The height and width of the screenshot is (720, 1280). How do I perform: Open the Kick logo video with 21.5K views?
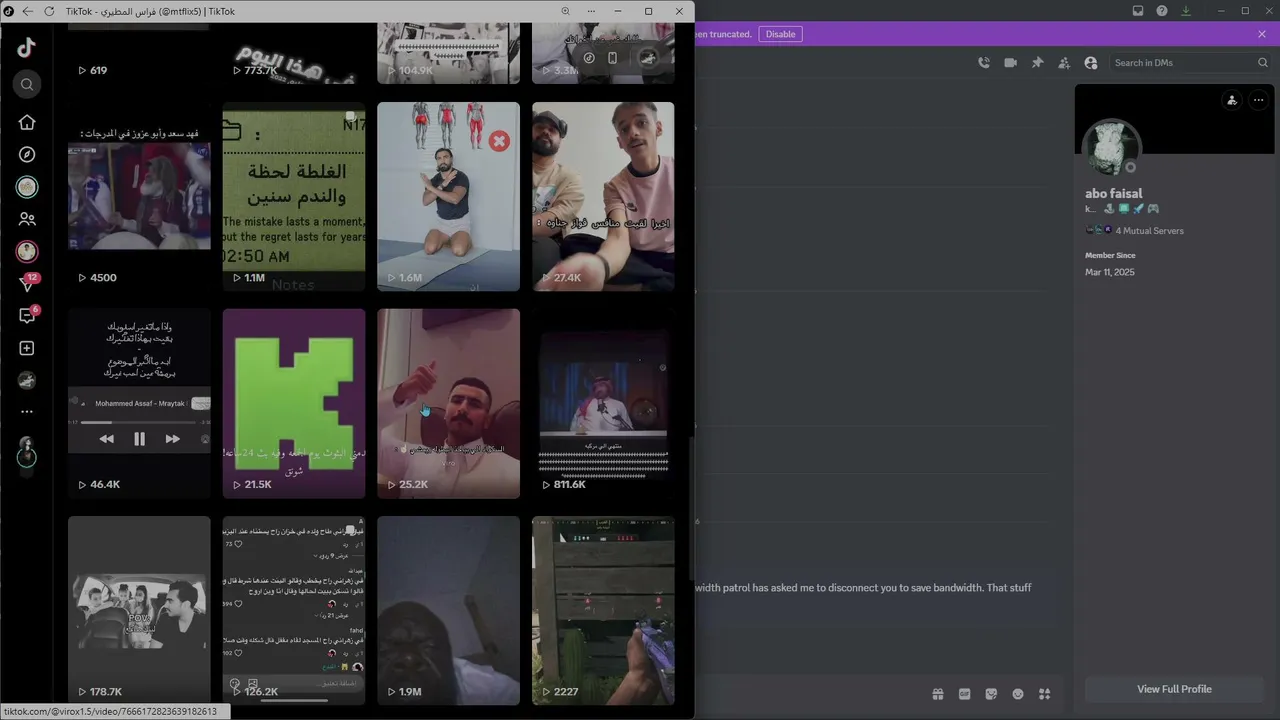(294, 403)
